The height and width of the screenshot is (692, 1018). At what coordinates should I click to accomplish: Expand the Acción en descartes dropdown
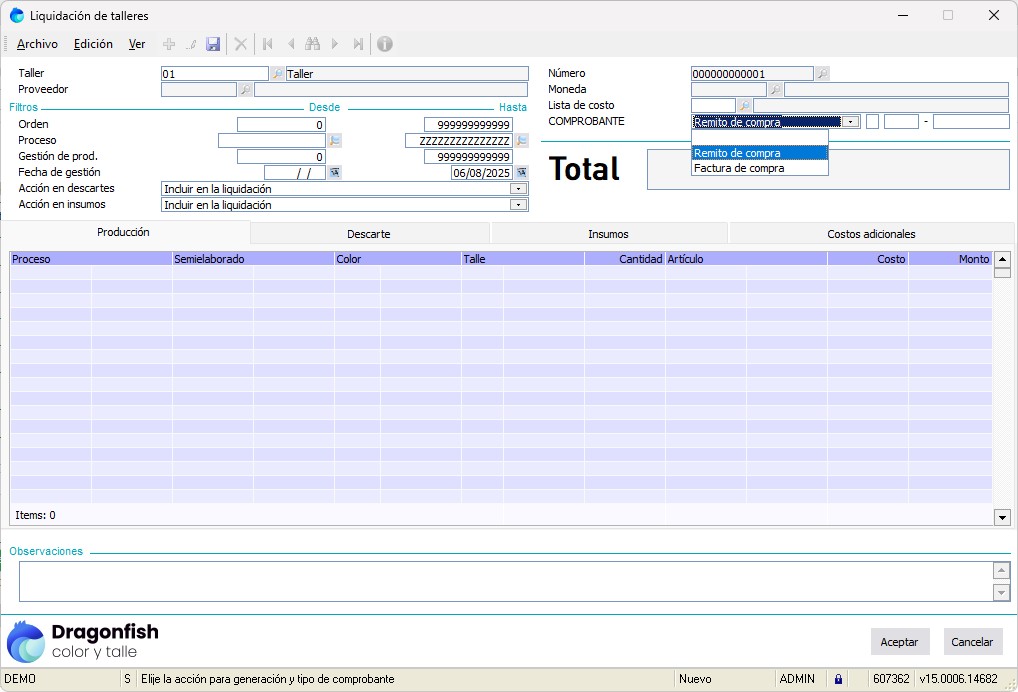(x=518, y=189)
